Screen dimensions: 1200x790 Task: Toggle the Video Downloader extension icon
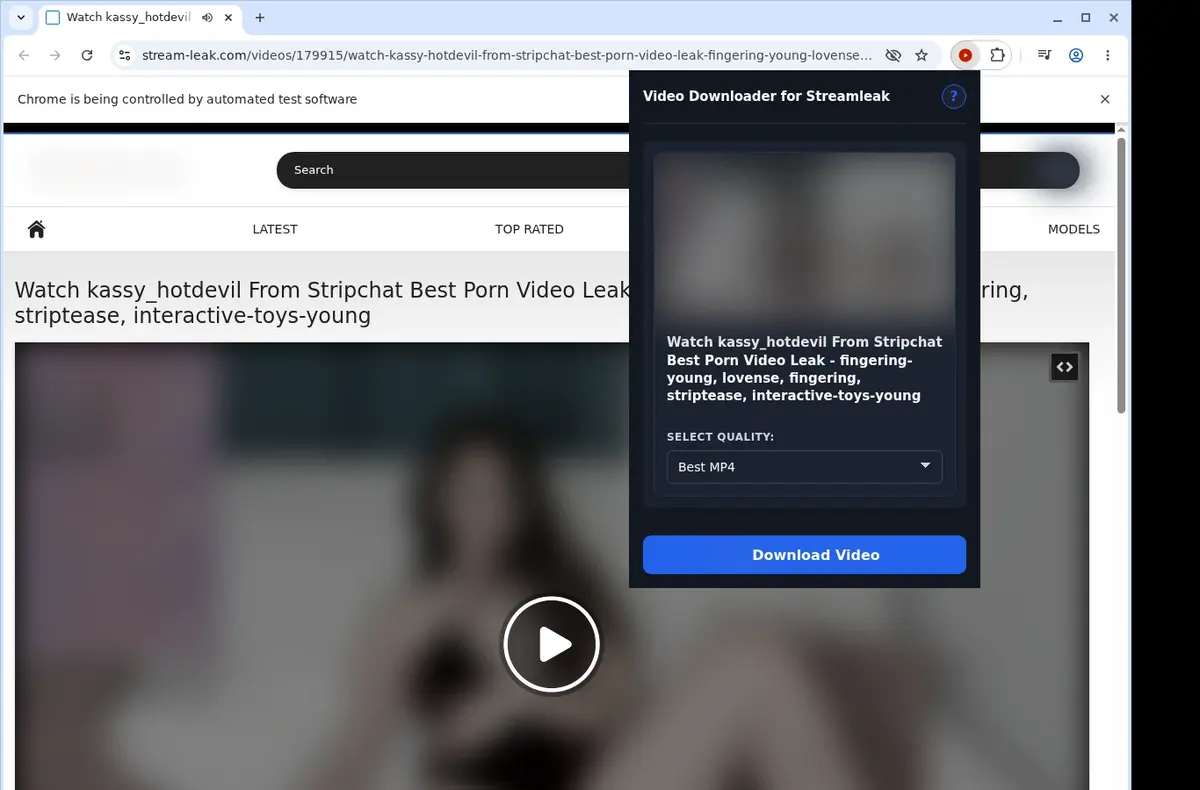pyautogui.click(x=965, y=56)
